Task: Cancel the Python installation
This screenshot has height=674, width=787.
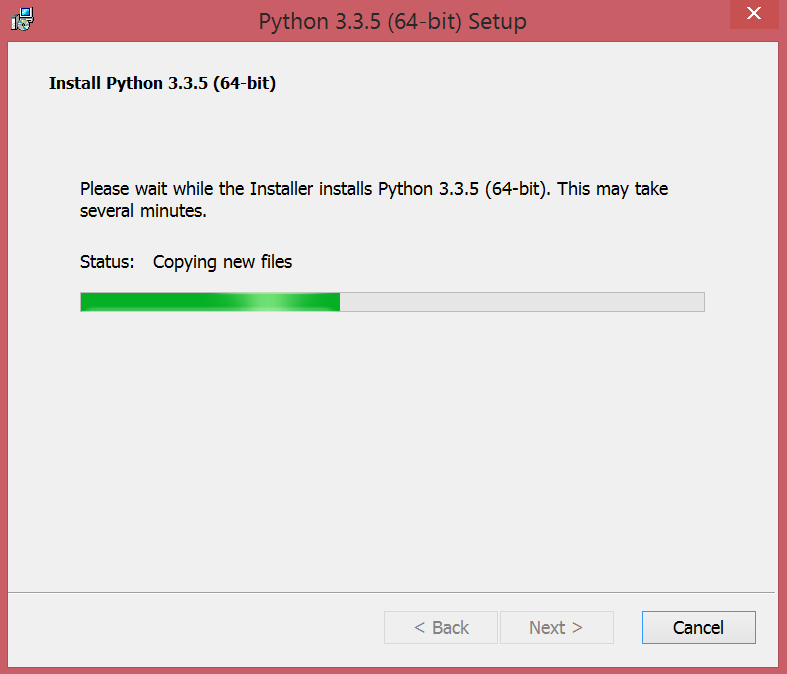Action: (x=698, y=628)
